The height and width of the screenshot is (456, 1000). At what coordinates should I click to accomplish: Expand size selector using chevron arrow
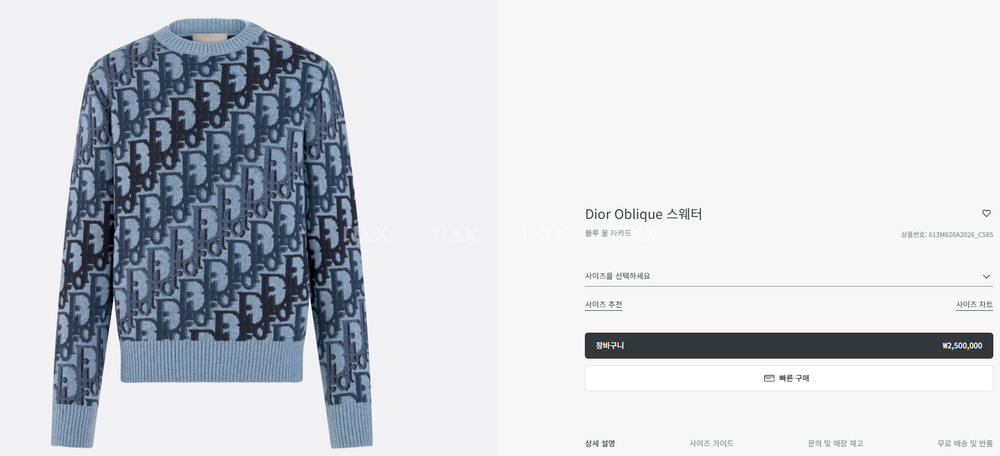click(x=987, y=277)
